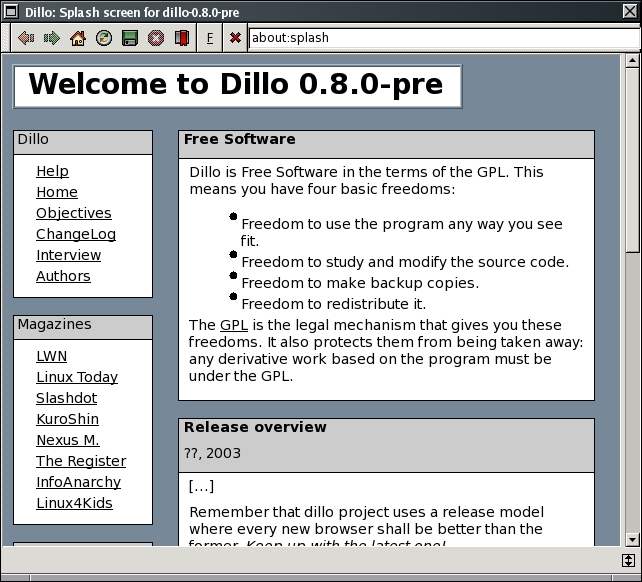Open bookmarks with the red book icon
Viewport: 642px width, 582px height.
click(182, 38)
